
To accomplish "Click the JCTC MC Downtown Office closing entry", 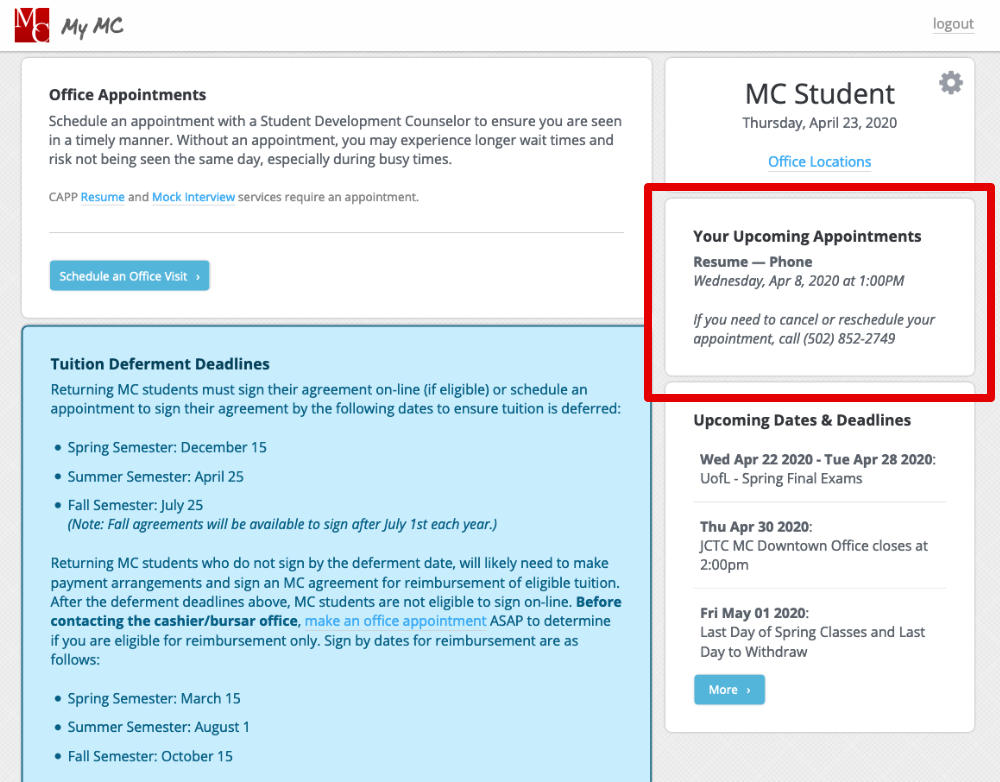I will (813, 546).
